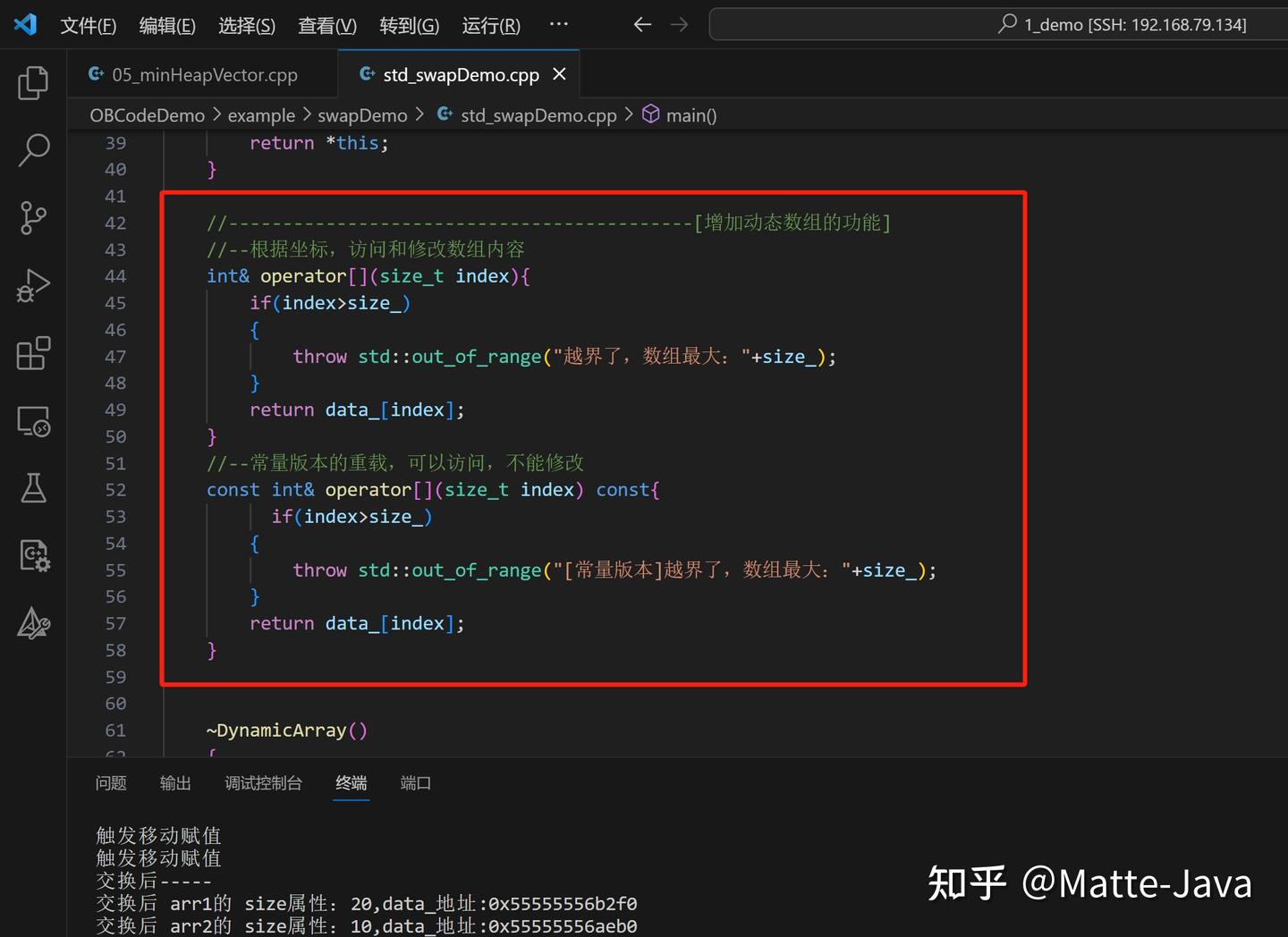This screenshot has height=937, width=1288.
Task: Open the Extensions marketplace view
Action: click(33, 353)
